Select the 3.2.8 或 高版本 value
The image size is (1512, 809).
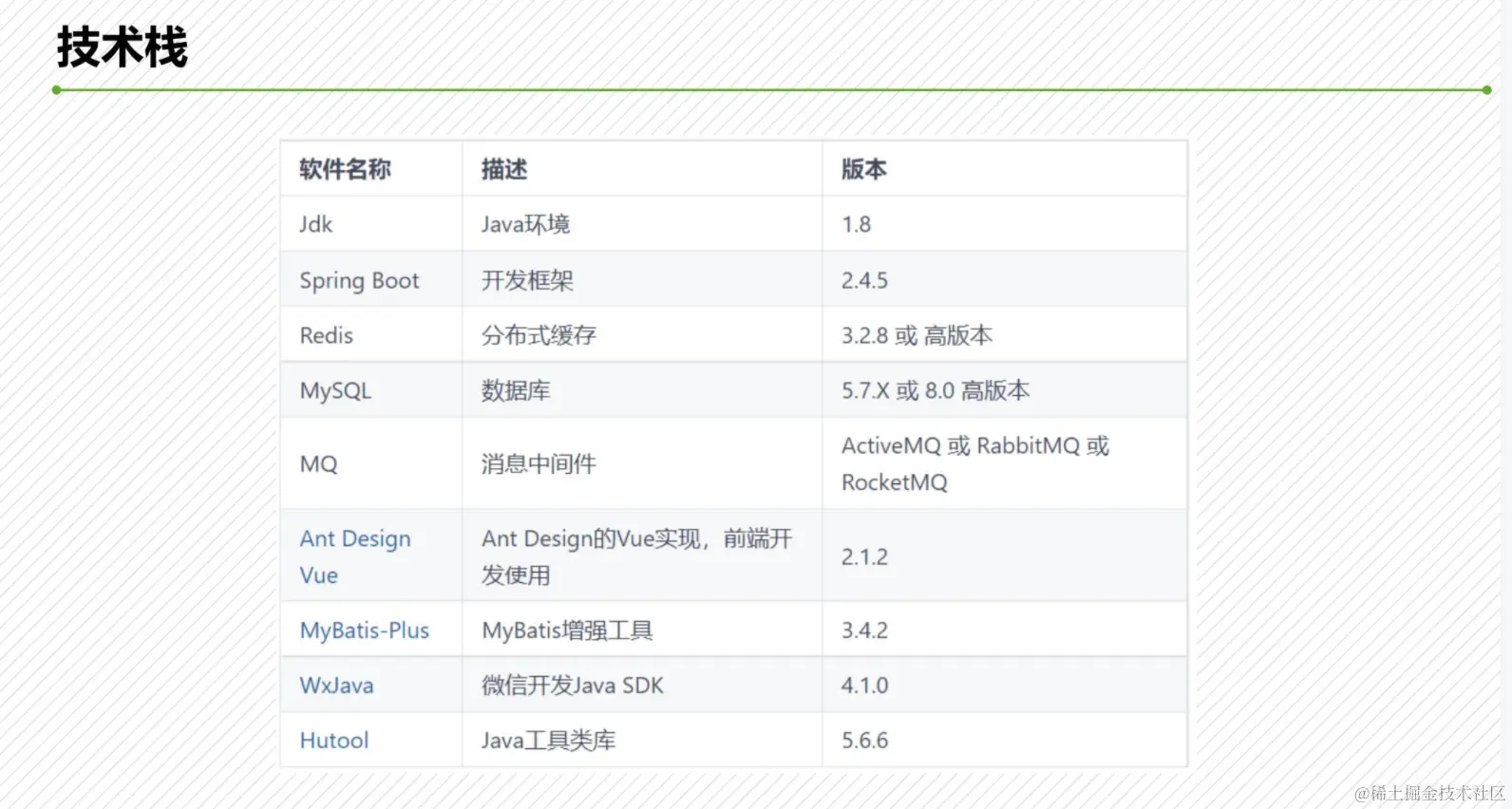(x=917, y=335)
